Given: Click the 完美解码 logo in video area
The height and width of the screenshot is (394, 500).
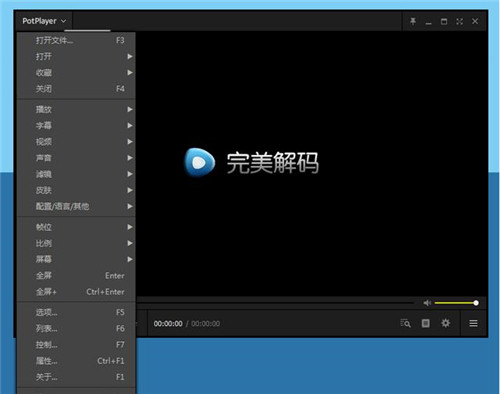Looking at the screenshot, I should [x=251, y=163].
